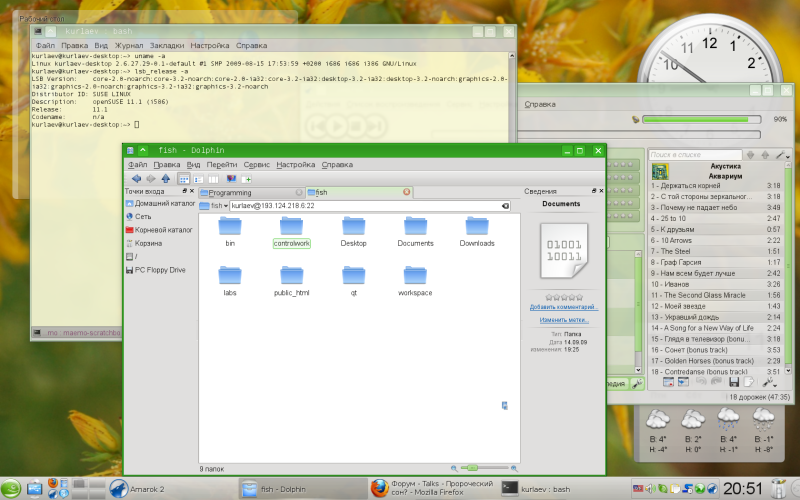Screen dimensions: 800x500
Task: Switch Dolphin to icons view mode
Action: tap(184, 179)
